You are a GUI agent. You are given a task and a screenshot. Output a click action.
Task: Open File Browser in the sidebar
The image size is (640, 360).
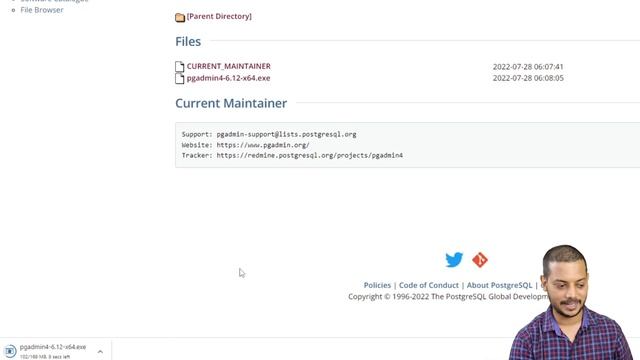click(x=42, y=10)
